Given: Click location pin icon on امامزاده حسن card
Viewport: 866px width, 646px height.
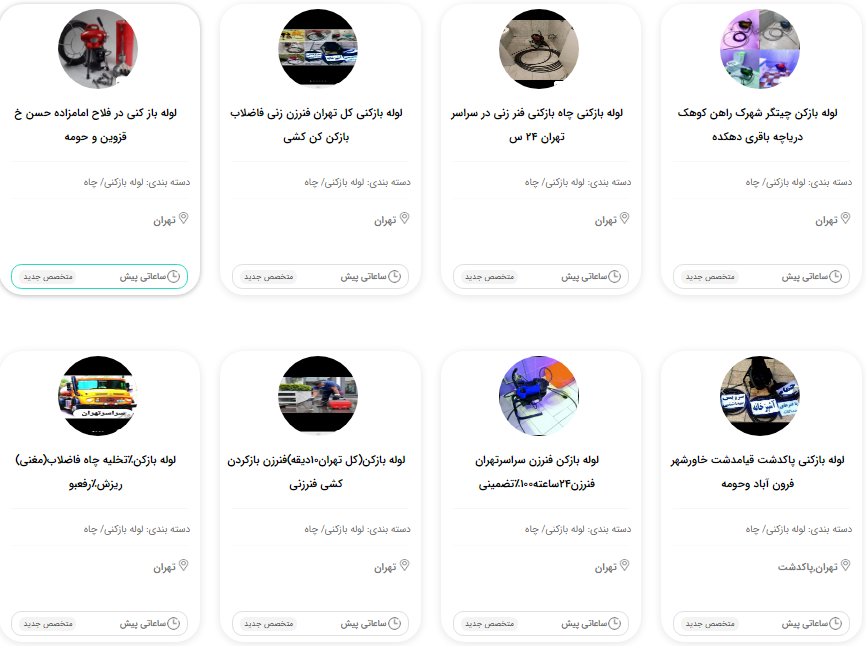Looking at the screenshot, I should [x=184, y=219].
